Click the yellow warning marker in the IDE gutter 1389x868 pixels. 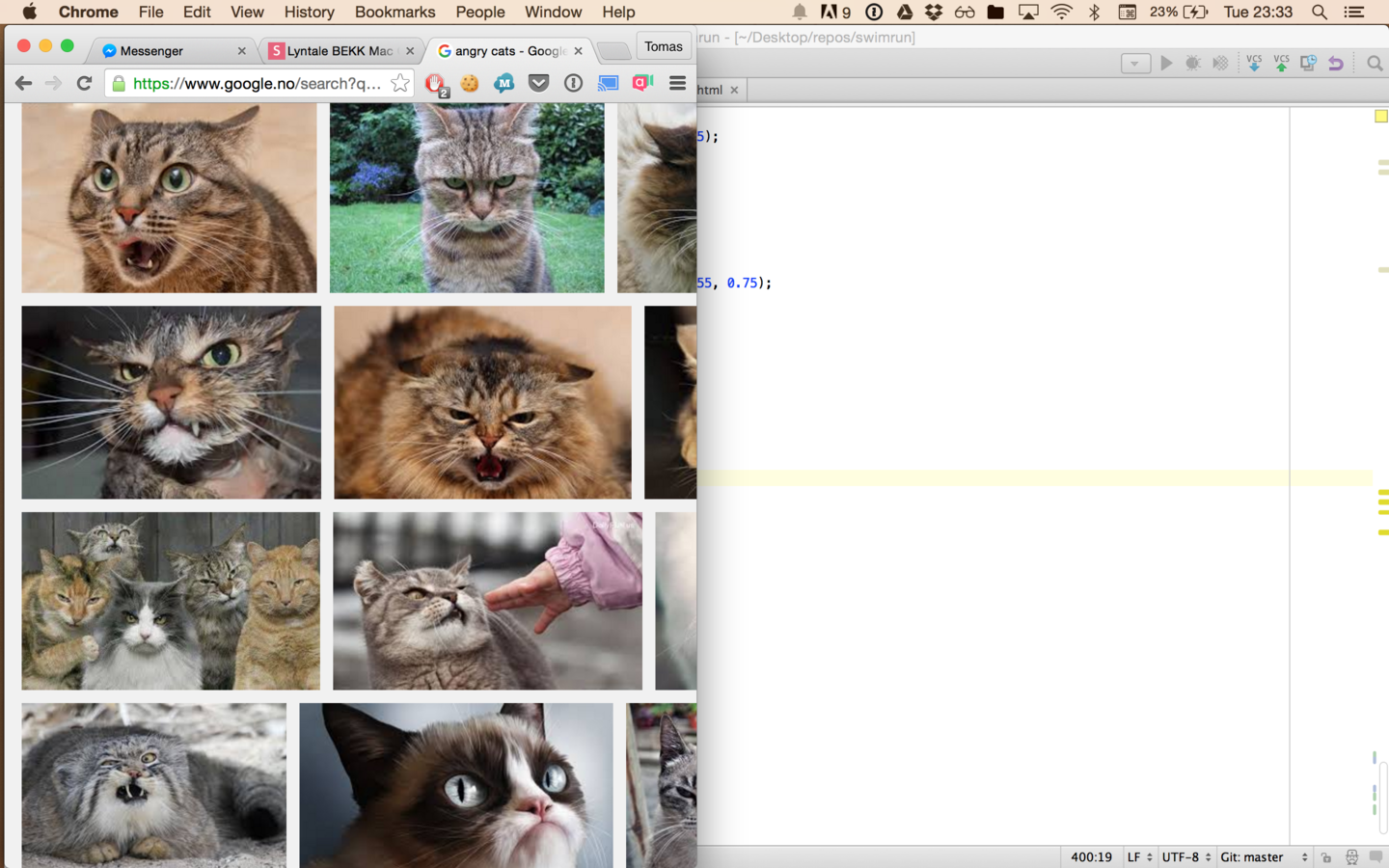tap(1380, 116)
